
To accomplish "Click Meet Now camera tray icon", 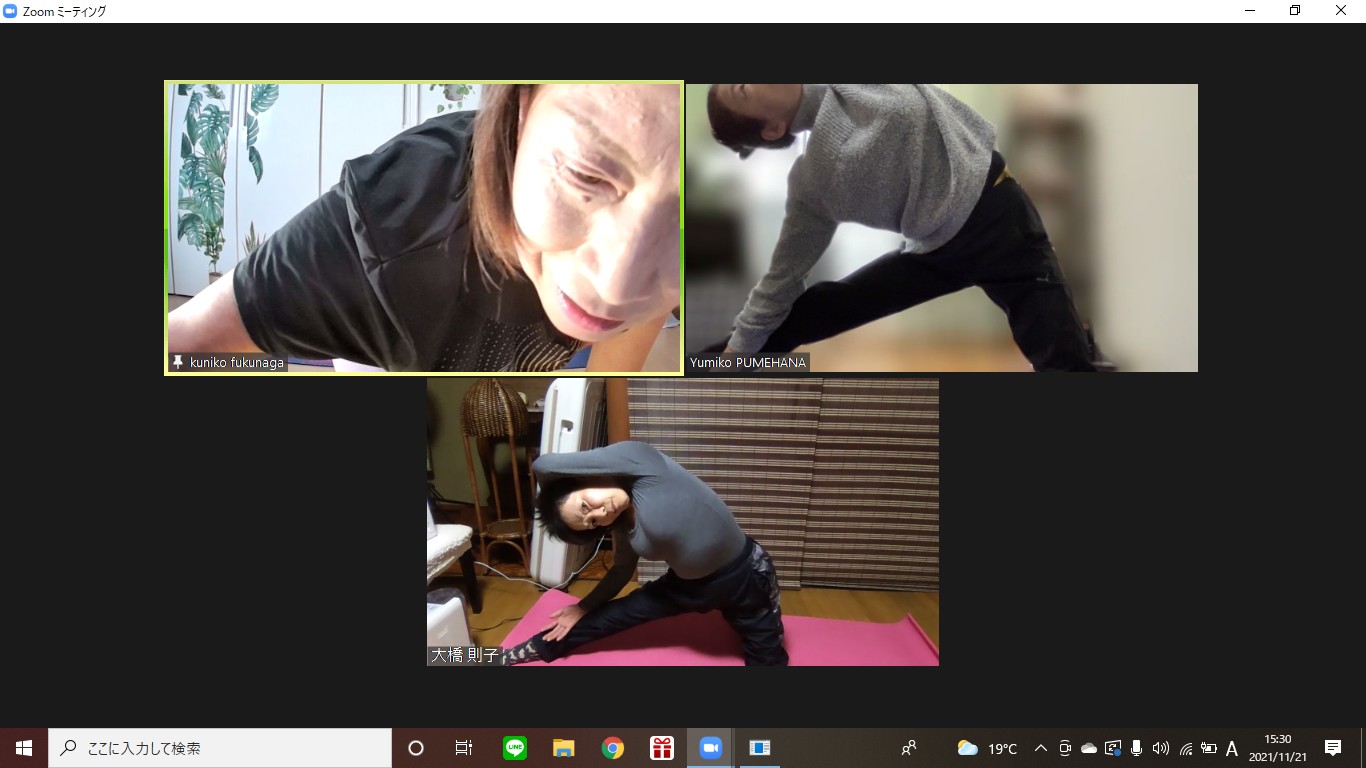I will pyautogui.click(x=1065, y=748).
